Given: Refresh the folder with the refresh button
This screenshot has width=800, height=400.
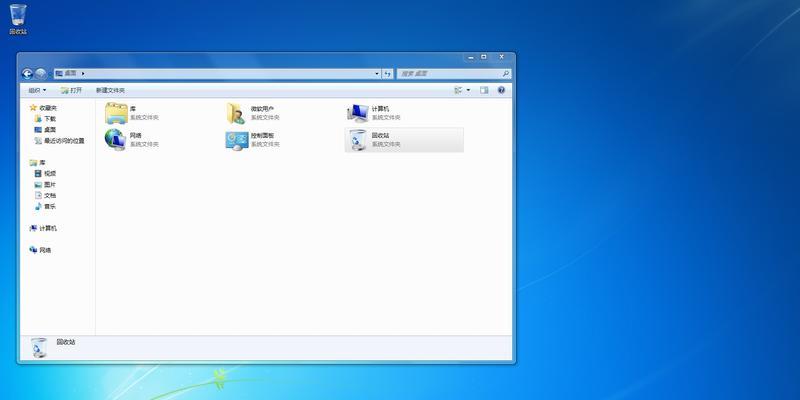Looking at the screenshot, I should tap(388, 74).
